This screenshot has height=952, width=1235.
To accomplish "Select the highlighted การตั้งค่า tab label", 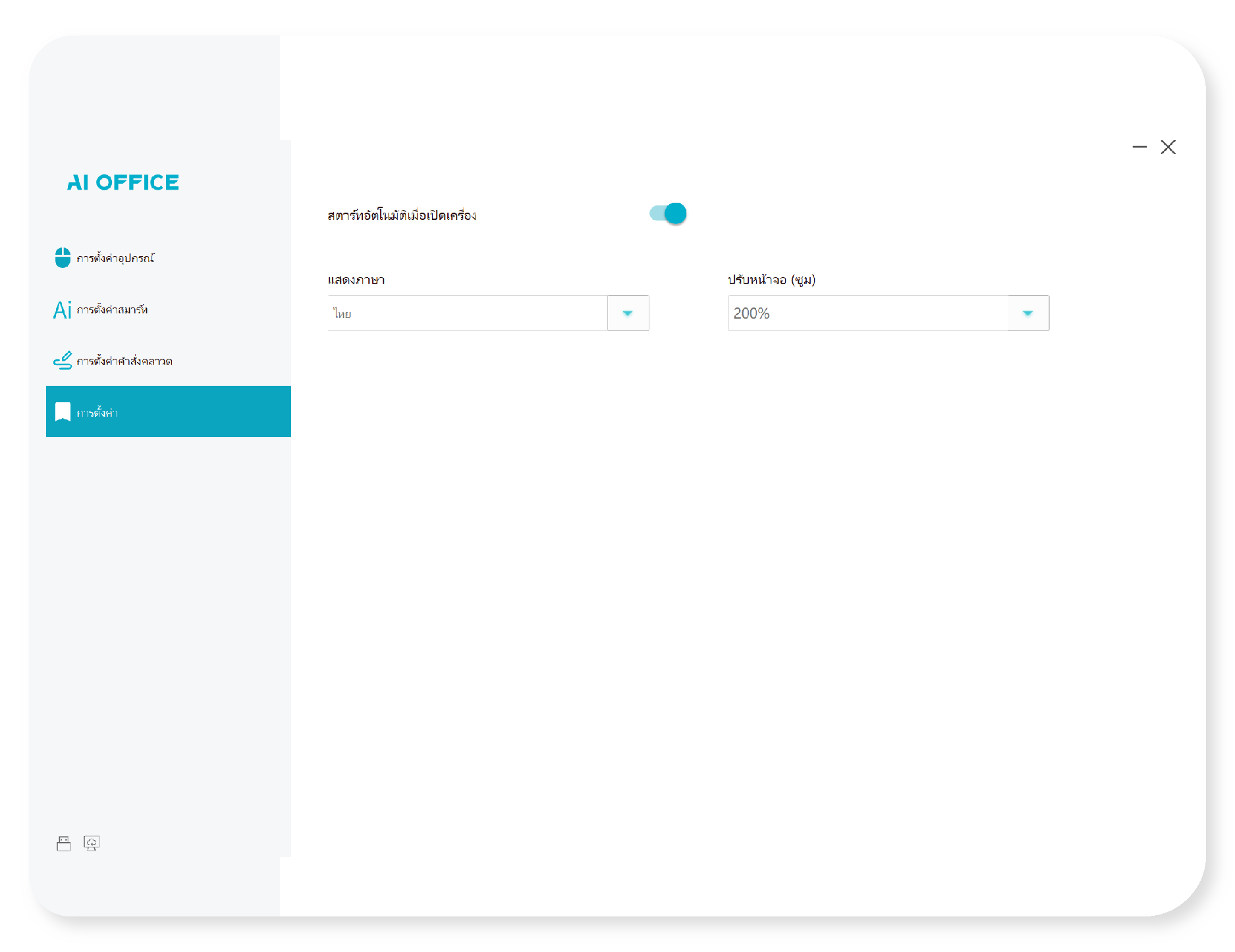I will tap(97, 413).
